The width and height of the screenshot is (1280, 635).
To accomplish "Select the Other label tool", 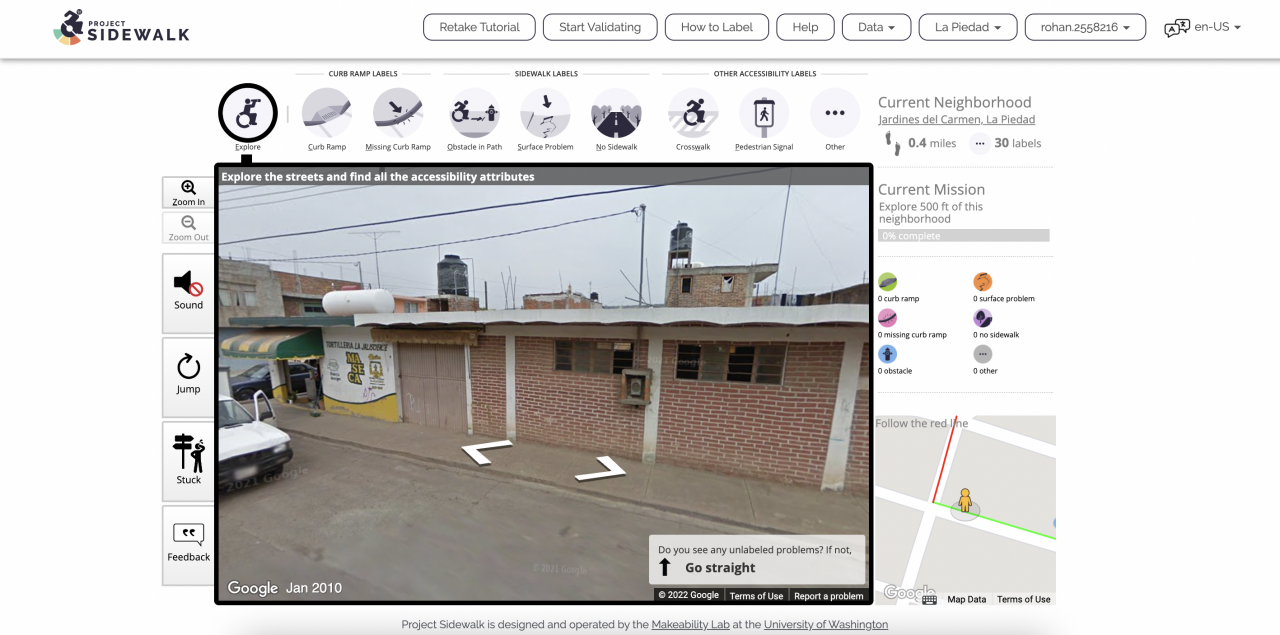I will pos(835,113).
